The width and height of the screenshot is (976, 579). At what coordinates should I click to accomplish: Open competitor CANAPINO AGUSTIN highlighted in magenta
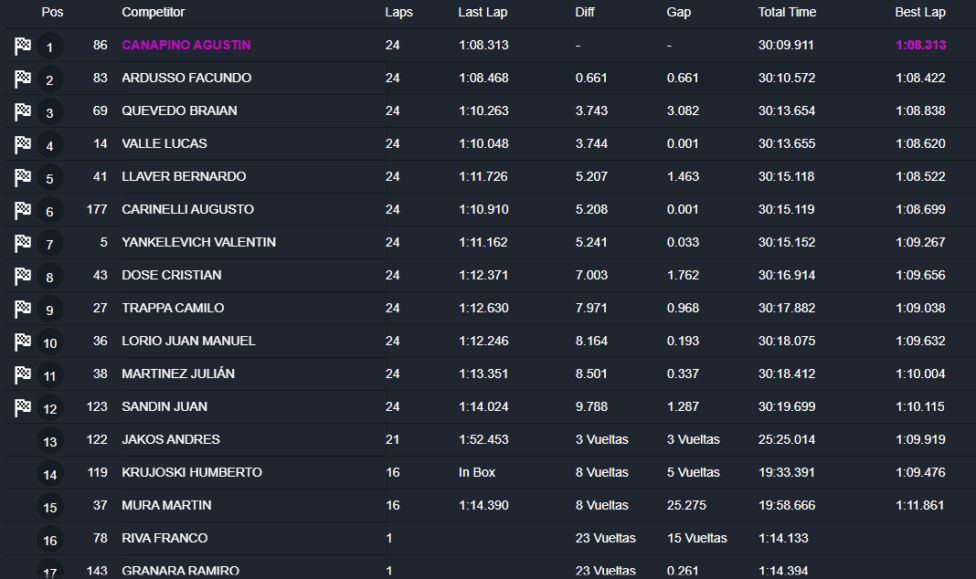coord(186,45)
